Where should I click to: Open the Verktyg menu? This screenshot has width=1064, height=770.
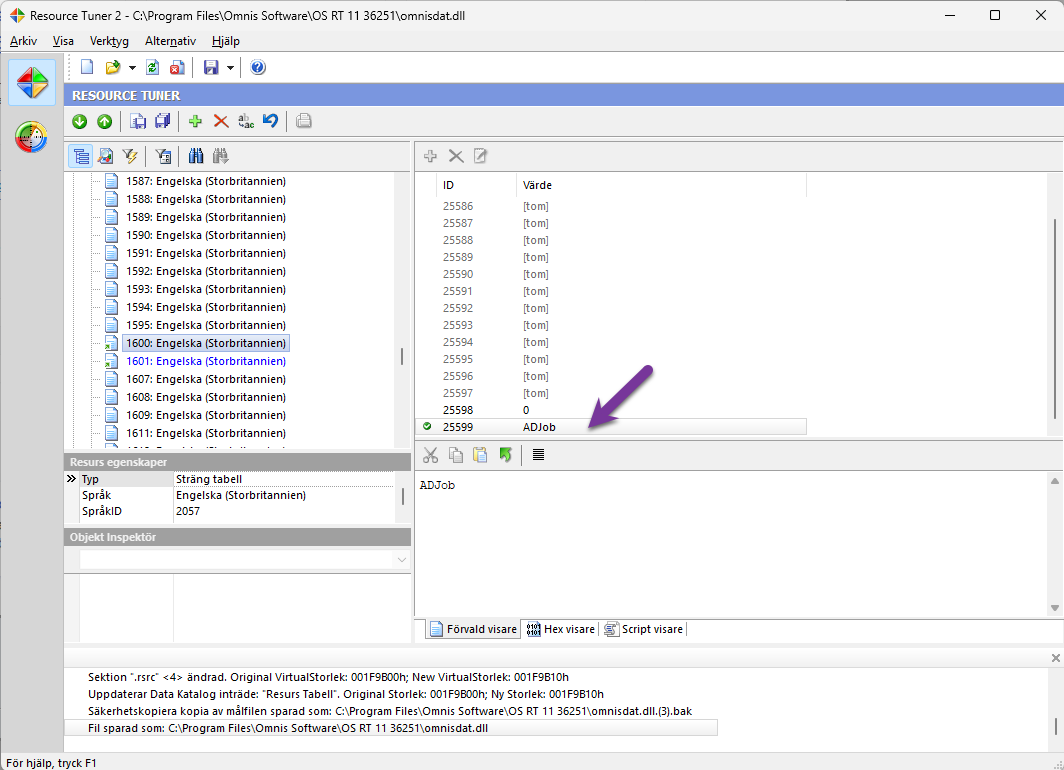109,41
